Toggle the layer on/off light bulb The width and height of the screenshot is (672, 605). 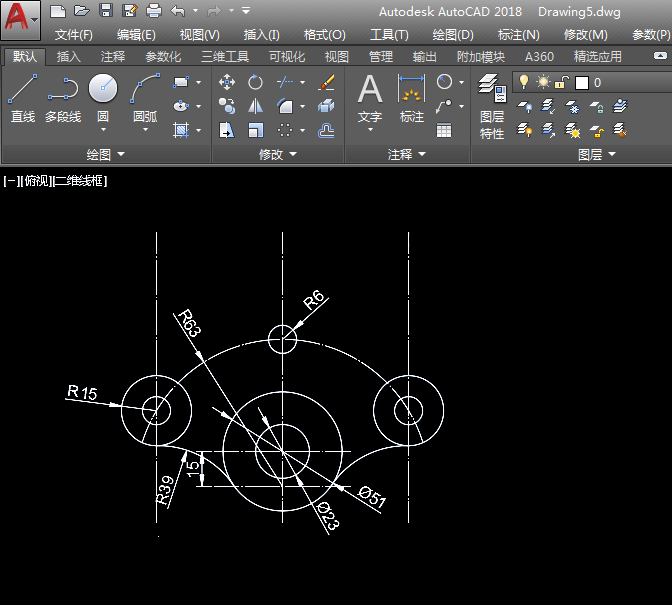[x=523, y=82]
